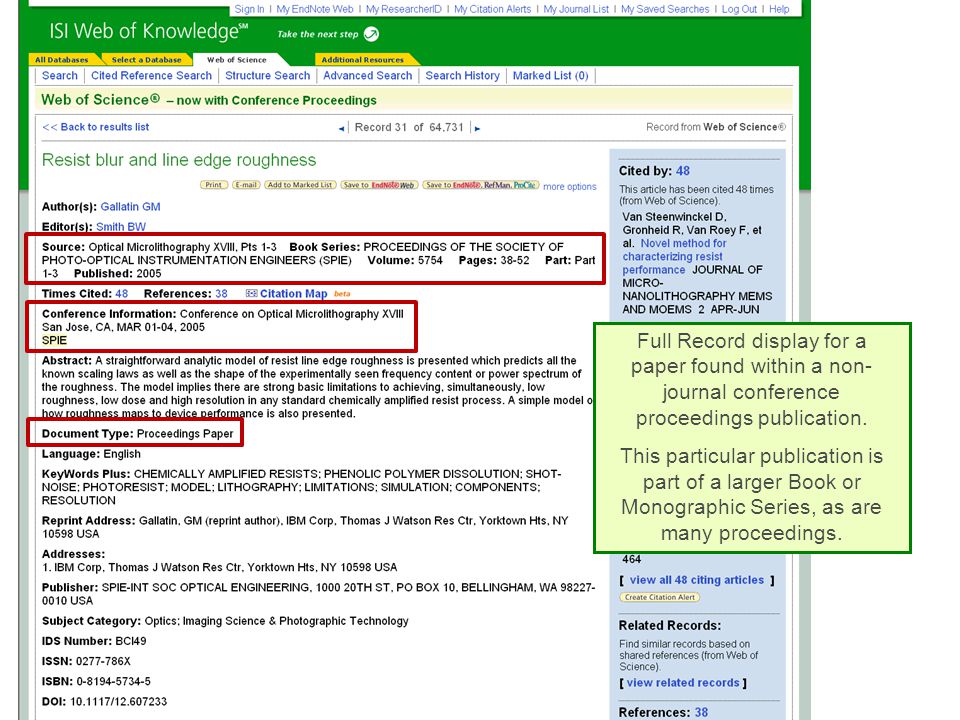Screen dimensions: 960x720
Task: Open the Search menu item
Action: pos(59,76)
